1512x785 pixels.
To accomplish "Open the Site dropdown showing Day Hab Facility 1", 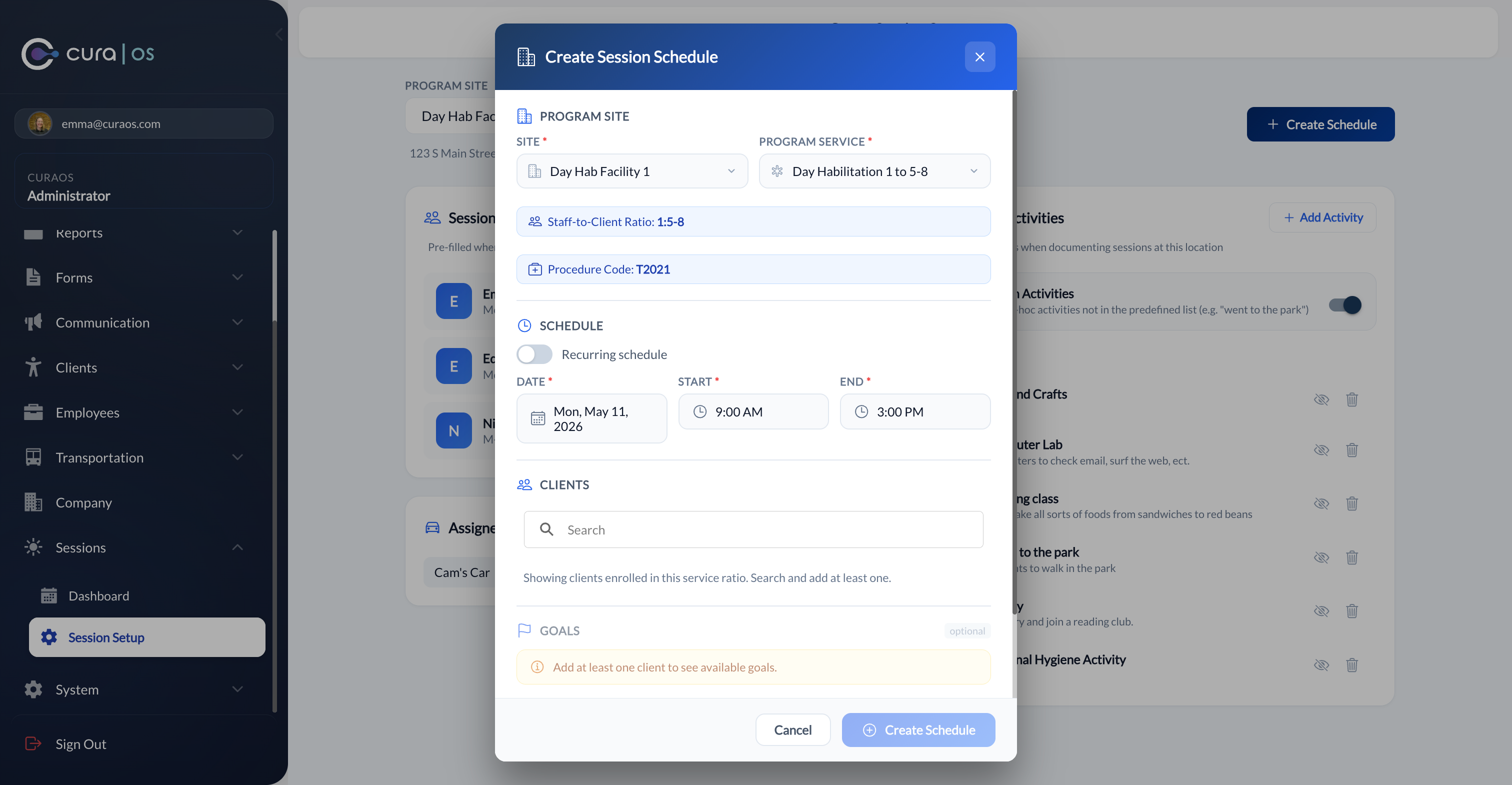I will [631, 171].
